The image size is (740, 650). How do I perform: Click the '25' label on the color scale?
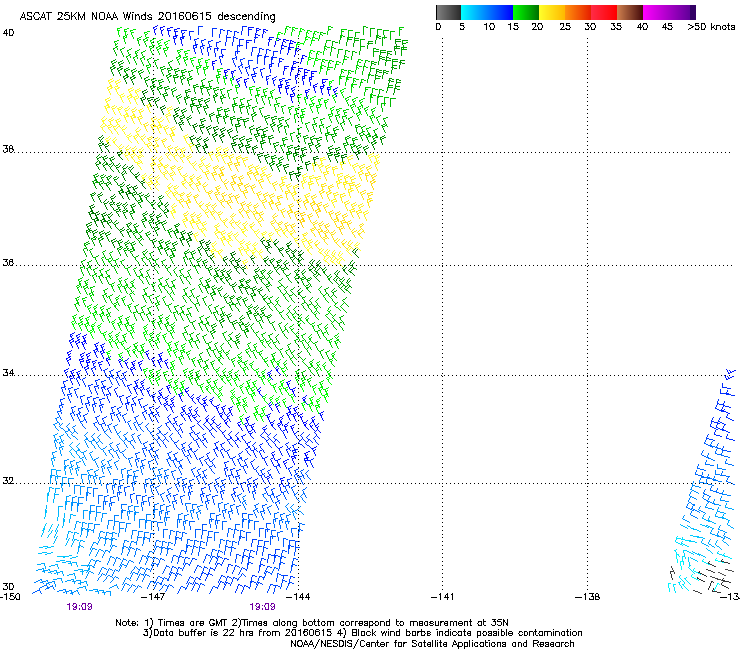[x=565, y=27]
